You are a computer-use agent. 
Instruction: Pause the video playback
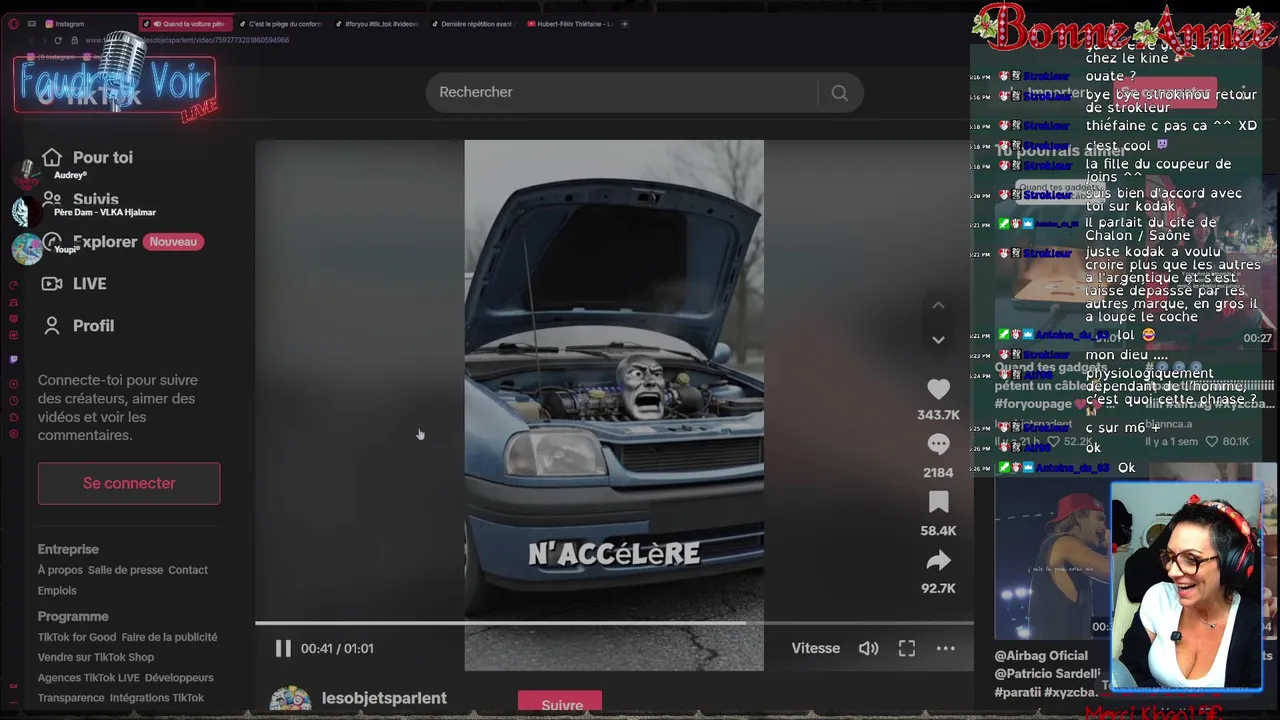tap(283, 648)
